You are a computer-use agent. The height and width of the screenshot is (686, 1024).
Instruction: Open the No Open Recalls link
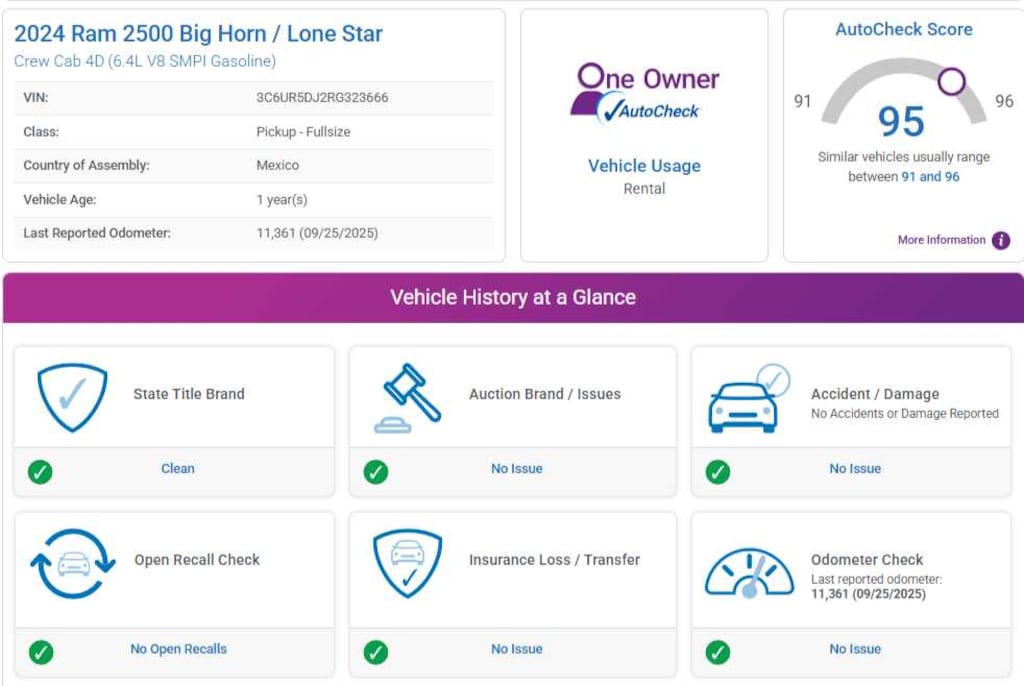[178, 649]
